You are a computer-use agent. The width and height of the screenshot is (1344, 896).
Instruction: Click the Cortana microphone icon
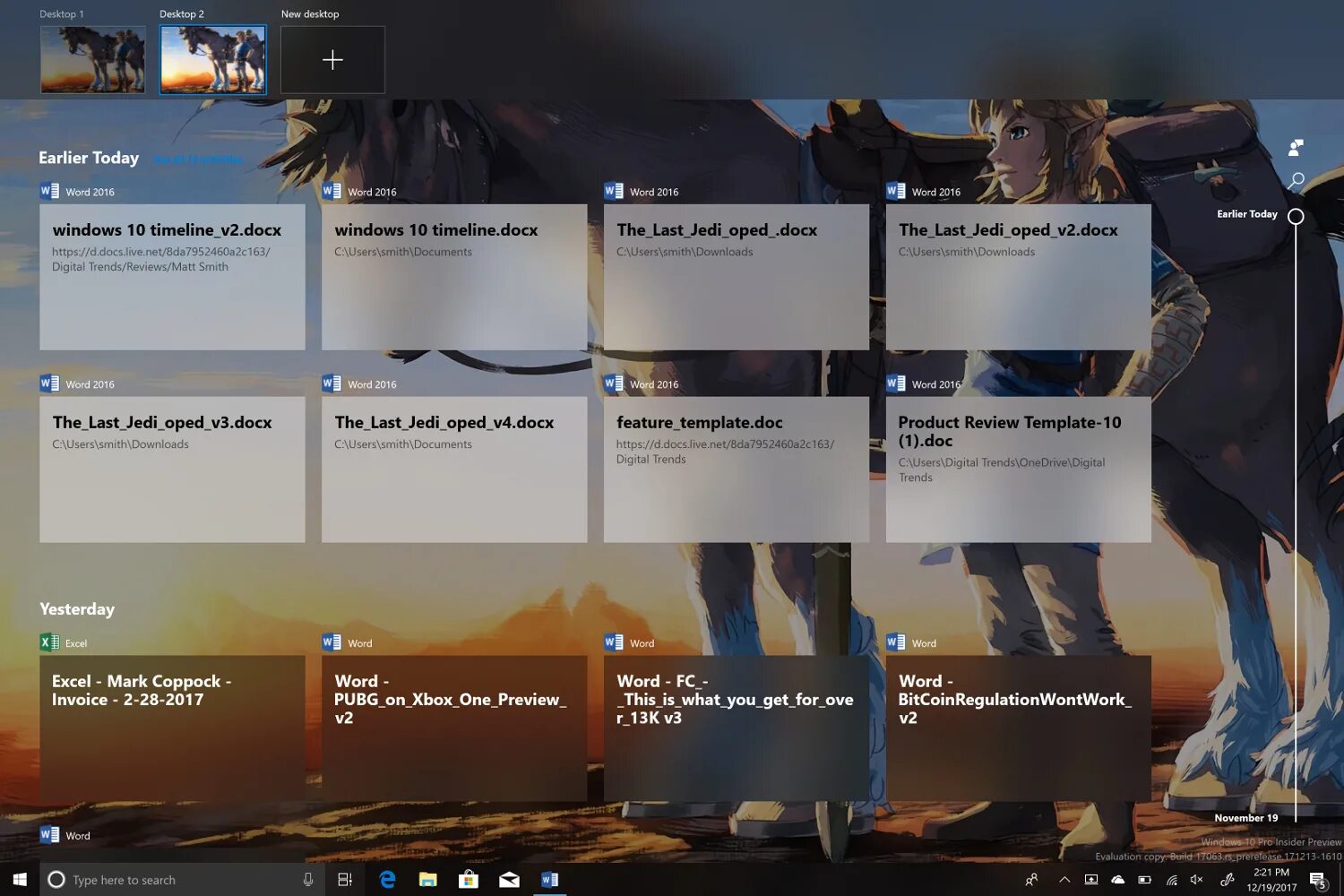coord(308,880)
